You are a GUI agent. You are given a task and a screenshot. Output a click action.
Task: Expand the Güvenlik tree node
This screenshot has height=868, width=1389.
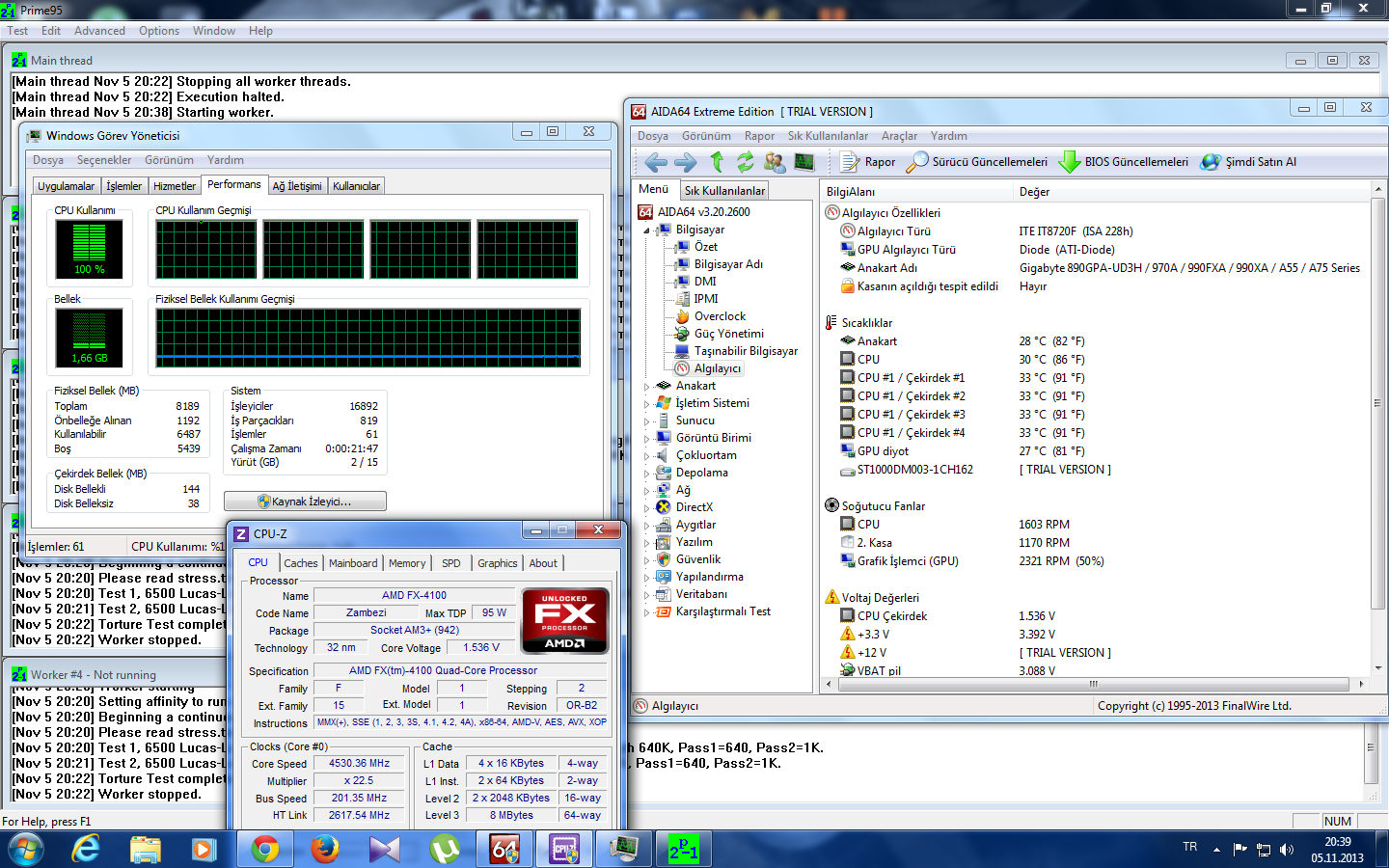pyautogui.click(x=647, y=559)
